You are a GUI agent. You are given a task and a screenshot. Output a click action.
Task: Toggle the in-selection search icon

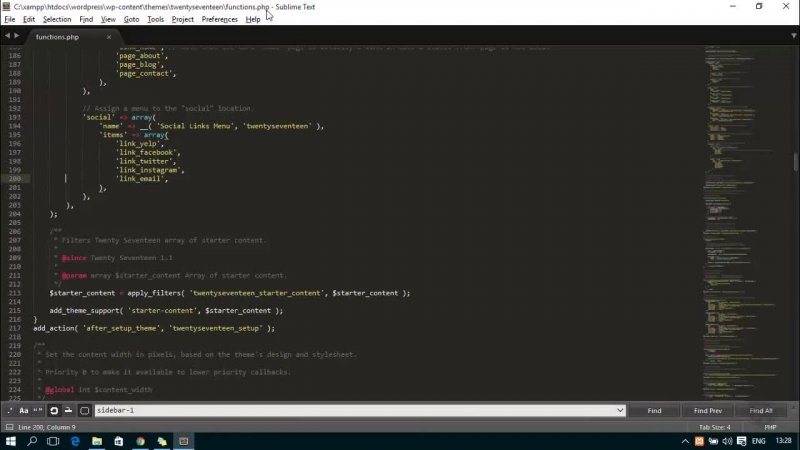68,411
